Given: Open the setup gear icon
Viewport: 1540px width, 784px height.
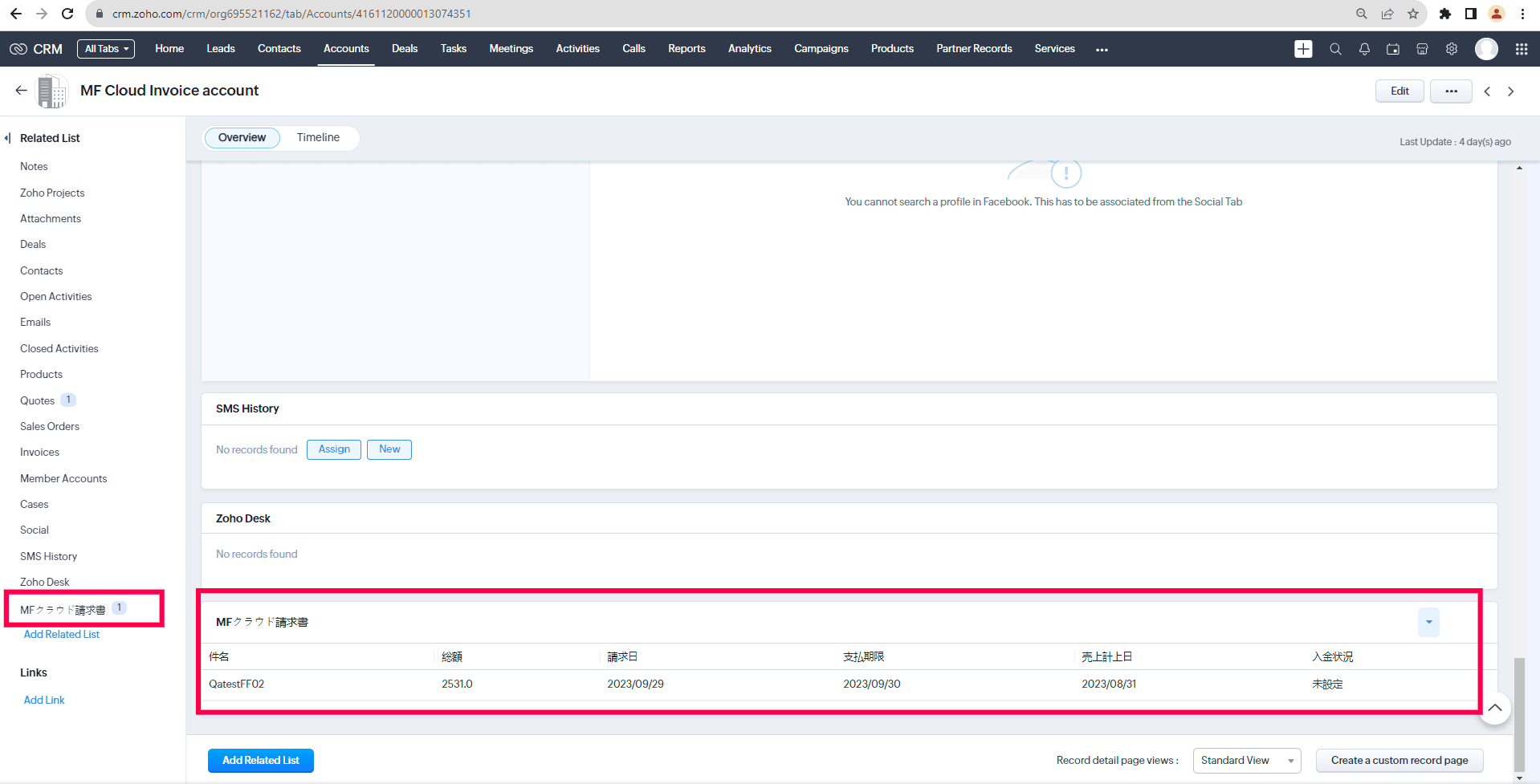Looking at the screenshot, I should click(x=1452, y=49).
